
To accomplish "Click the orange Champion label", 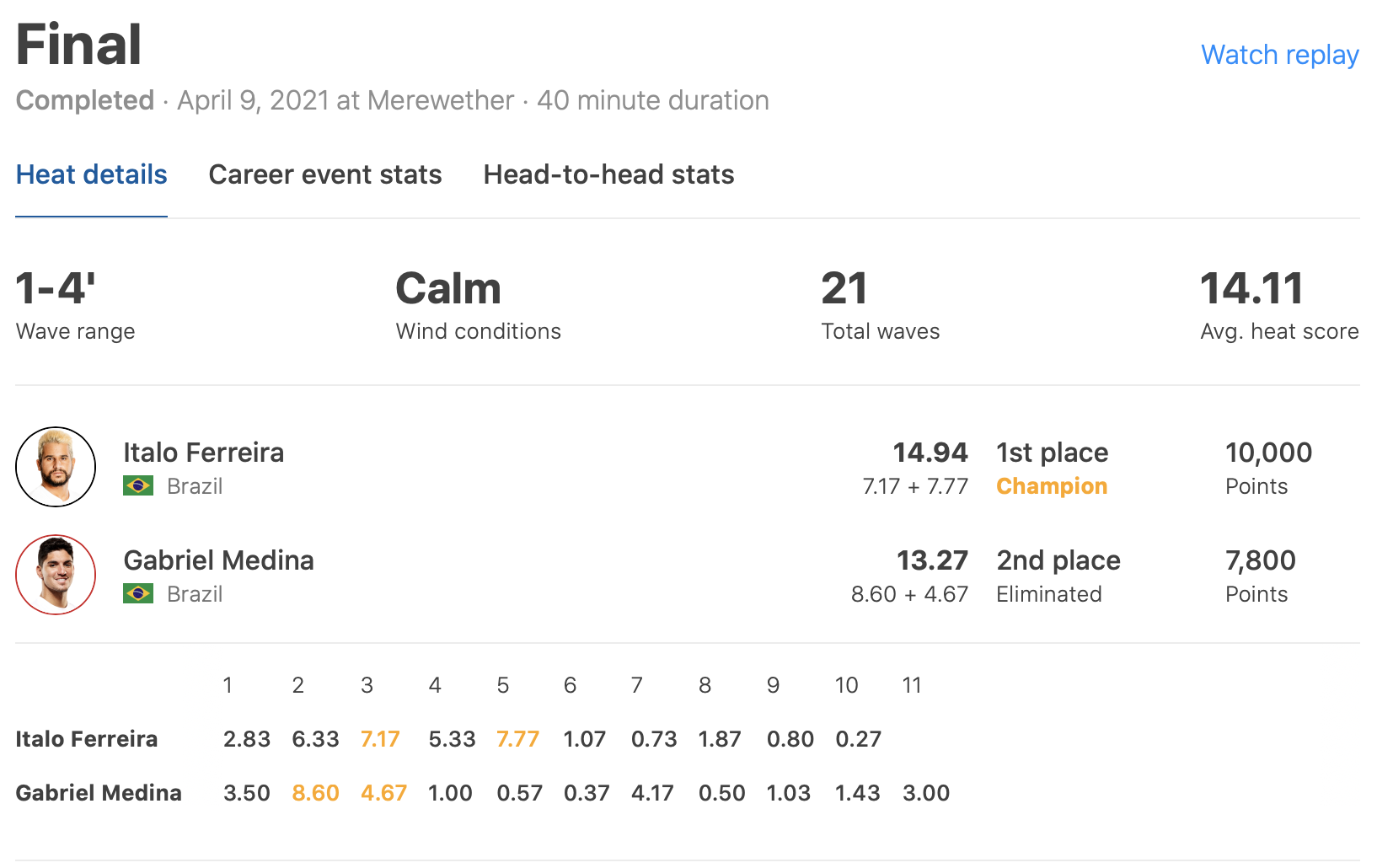I will 1051,486.
